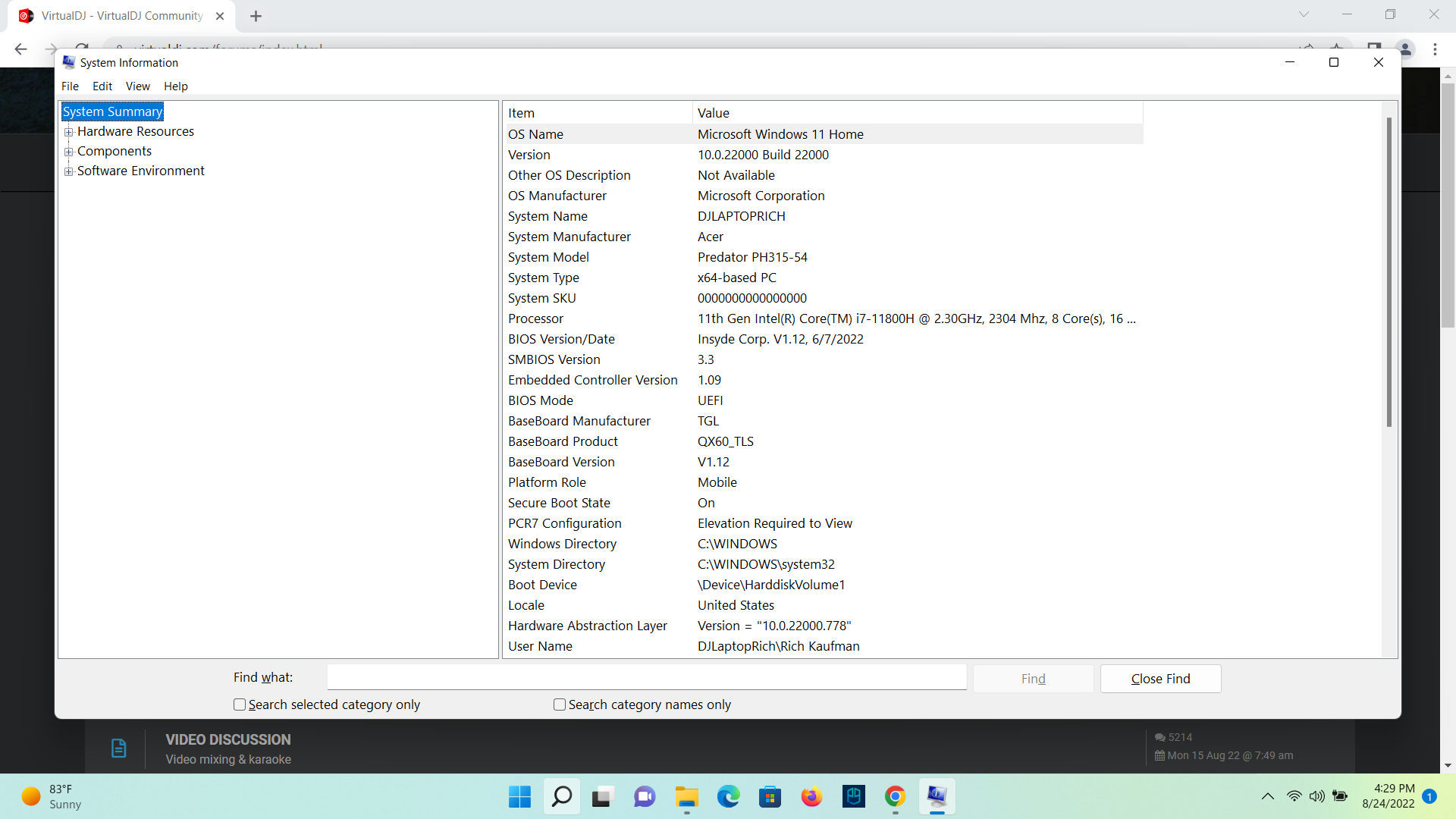The image size is (1456, 819).
Task: Enable Search category names only checkbox
Action: pyautogui.click(x=560, y=704)
